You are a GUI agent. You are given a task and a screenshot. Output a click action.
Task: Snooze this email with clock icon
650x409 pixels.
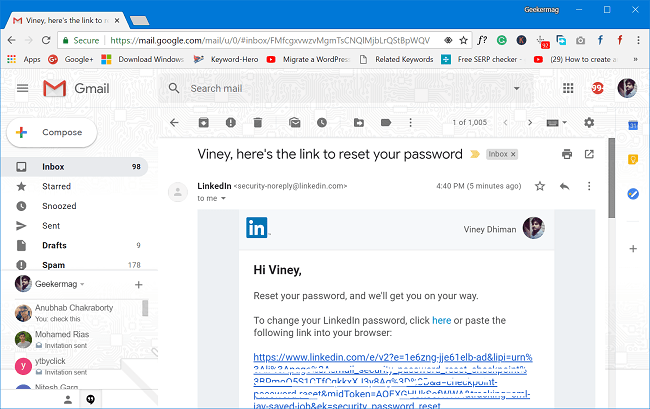(x=322, y=123)
